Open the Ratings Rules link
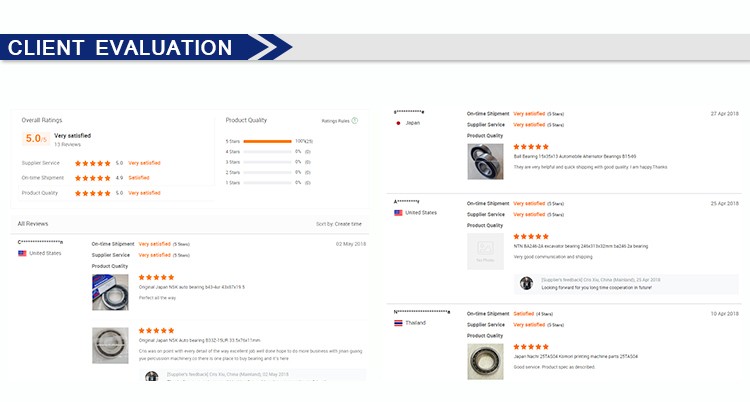This screenshot has width=750, height=402. point(335,121)
